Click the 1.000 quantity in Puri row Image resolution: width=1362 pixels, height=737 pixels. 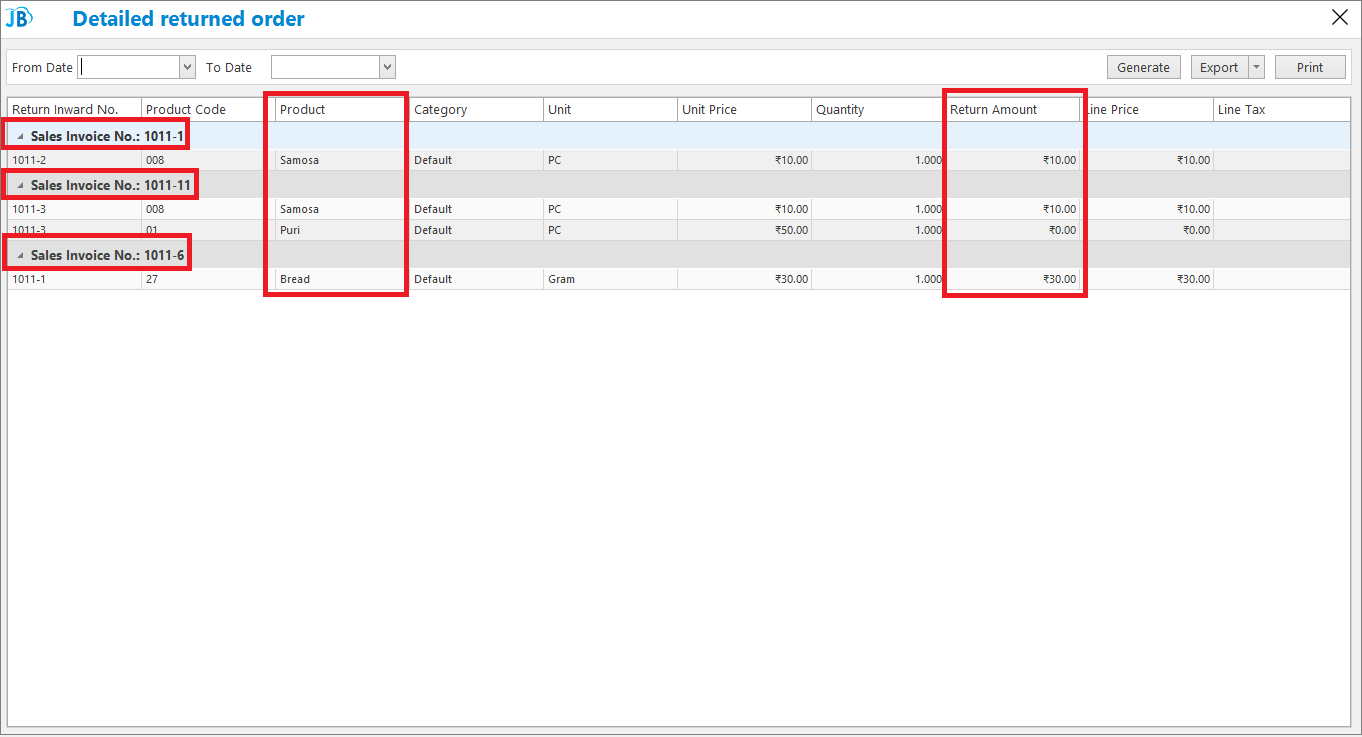click(x=878, y=230)
